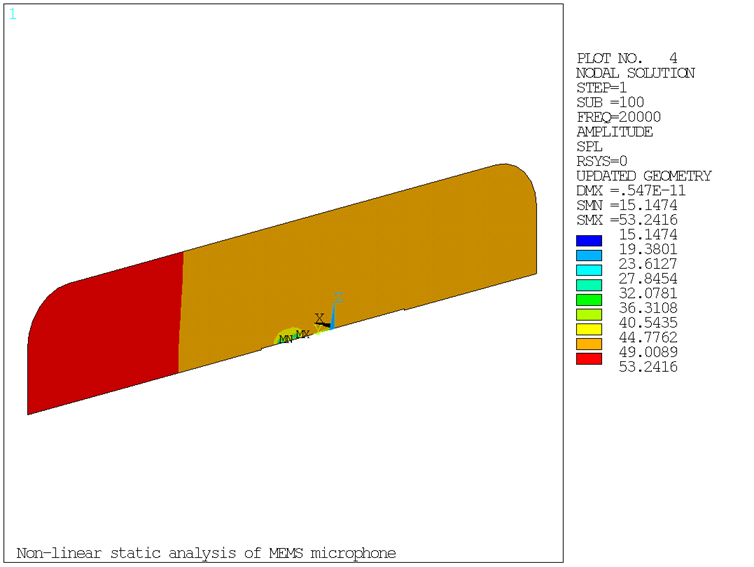The height and width of the screenshot is (567, 754).
Task: Click the 'AMPLITUDE' label
Action: tap(615, 132)
